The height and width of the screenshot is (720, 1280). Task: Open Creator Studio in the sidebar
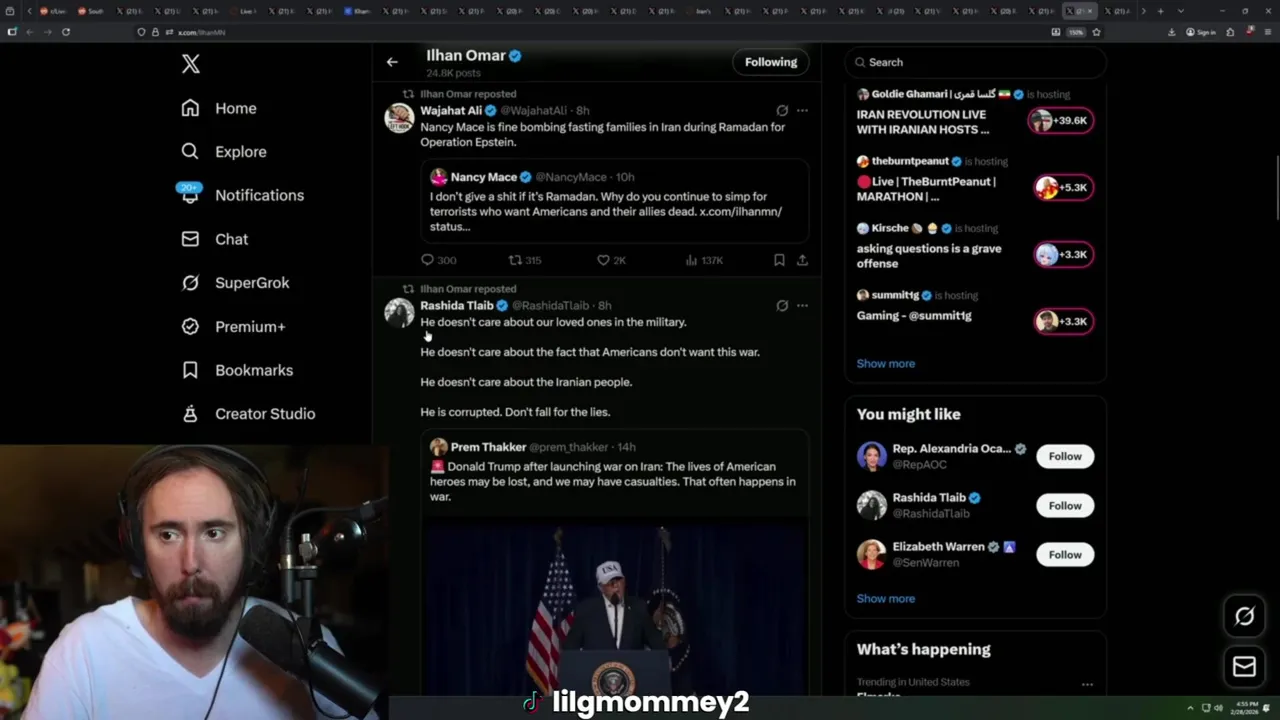[248, 413]
